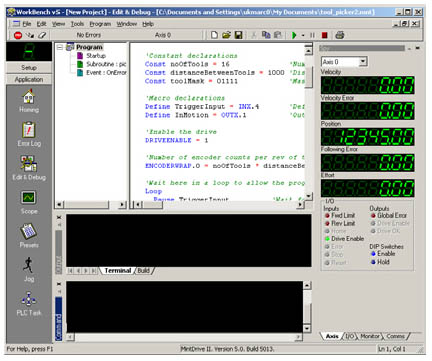The height and width of the screenshot is (361, 432).
Task: Select the Subroutine item in program tree
Action: pyautogui.click(x=106, y=64)
